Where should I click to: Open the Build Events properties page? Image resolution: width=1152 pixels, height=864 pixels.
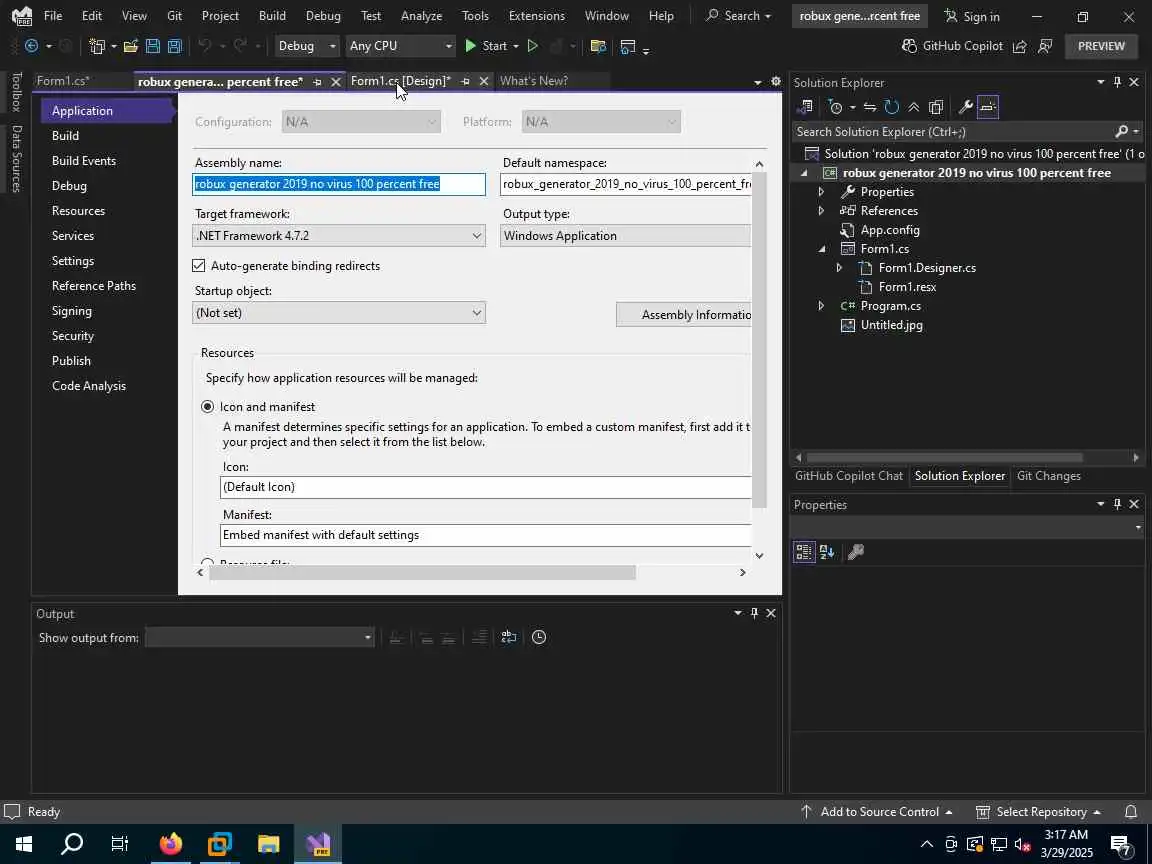pyautogui.click(x=84, y=161)
